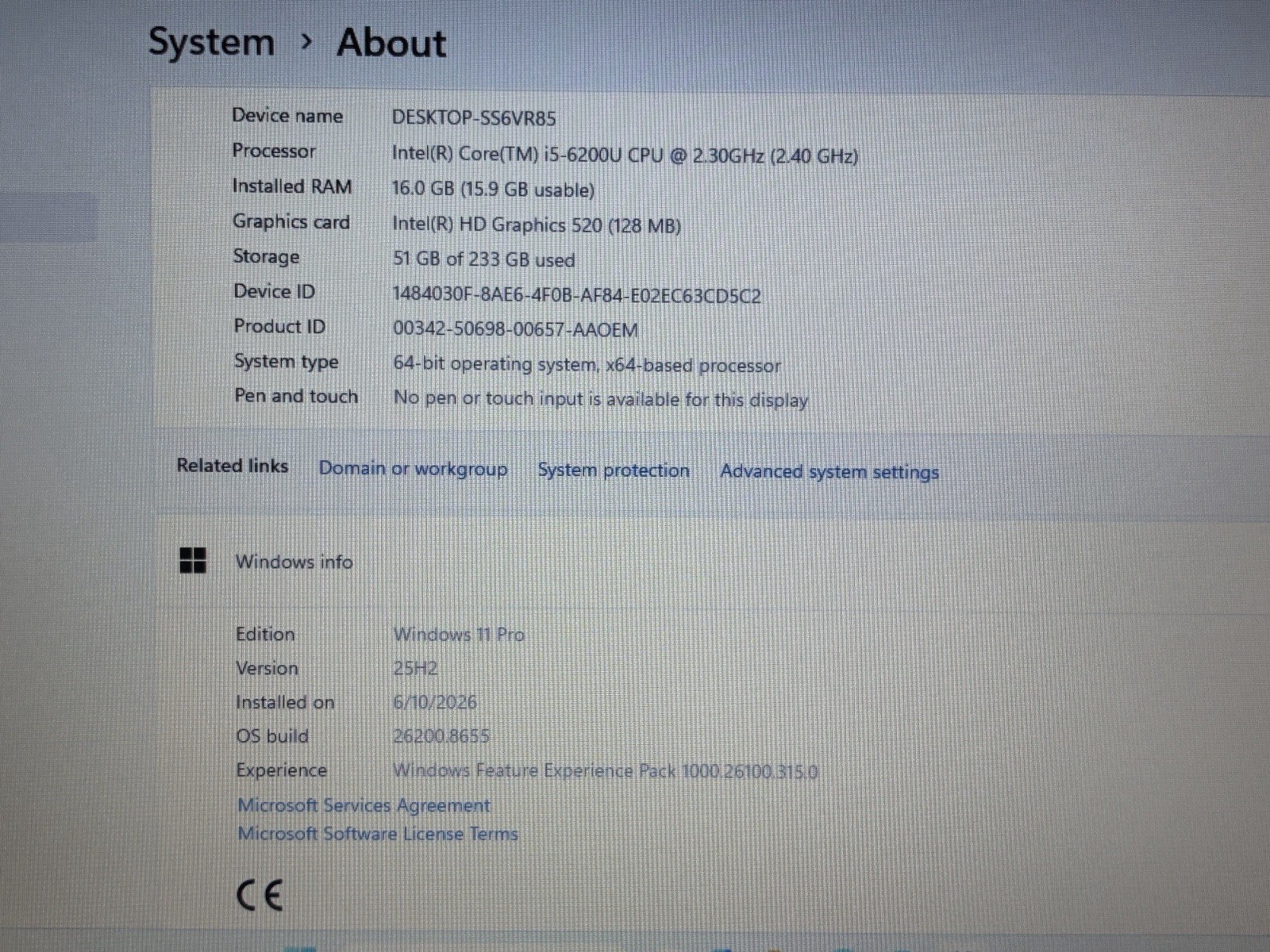The height and width of the screenshot is (952, 1270).
Task: Click the breadcrumb chevron between System and About
Action: pyautogui.click(x=307, y=43)
